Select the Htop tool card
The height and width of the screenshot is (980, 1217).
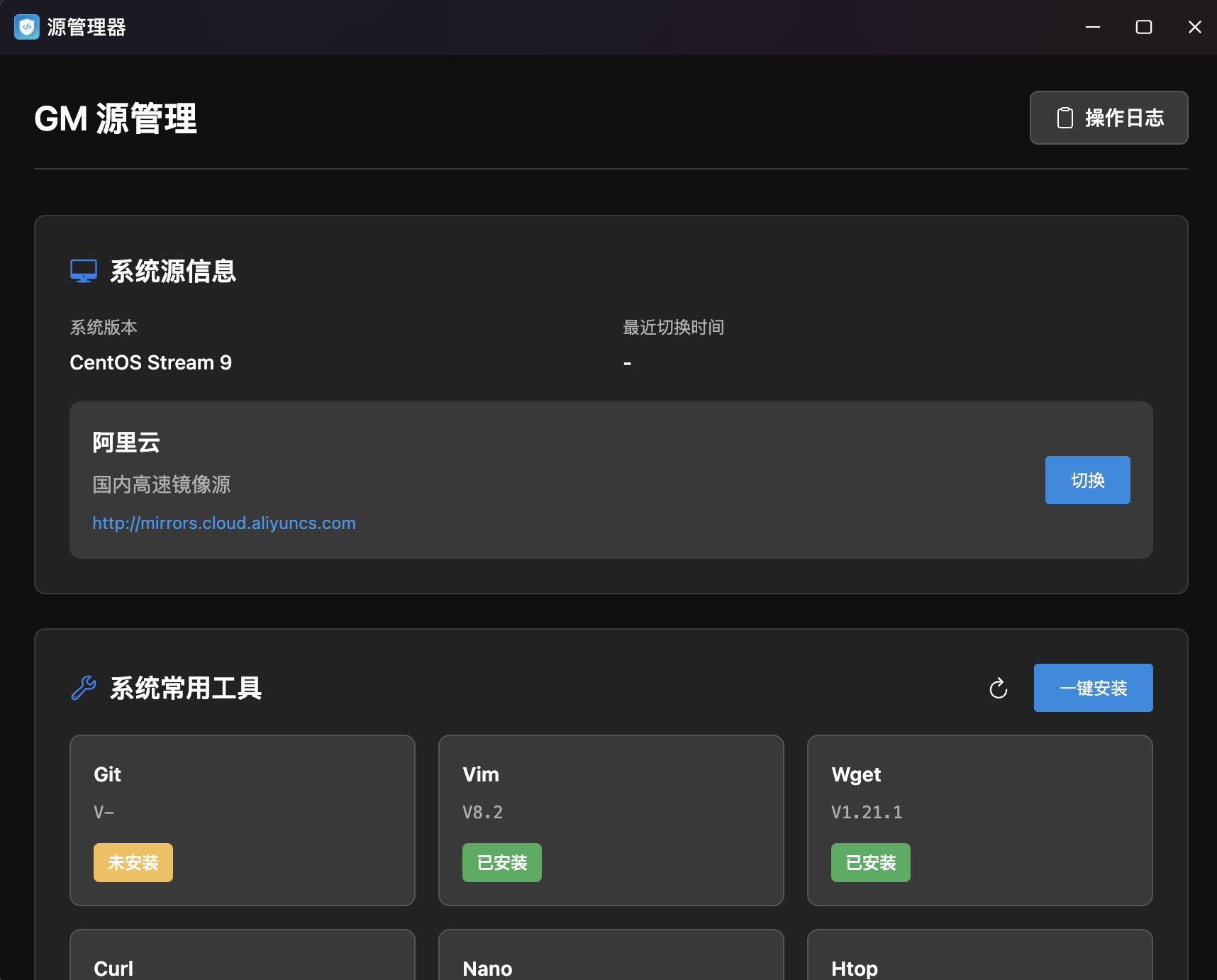pyautogui.click(x=980, y=954)
